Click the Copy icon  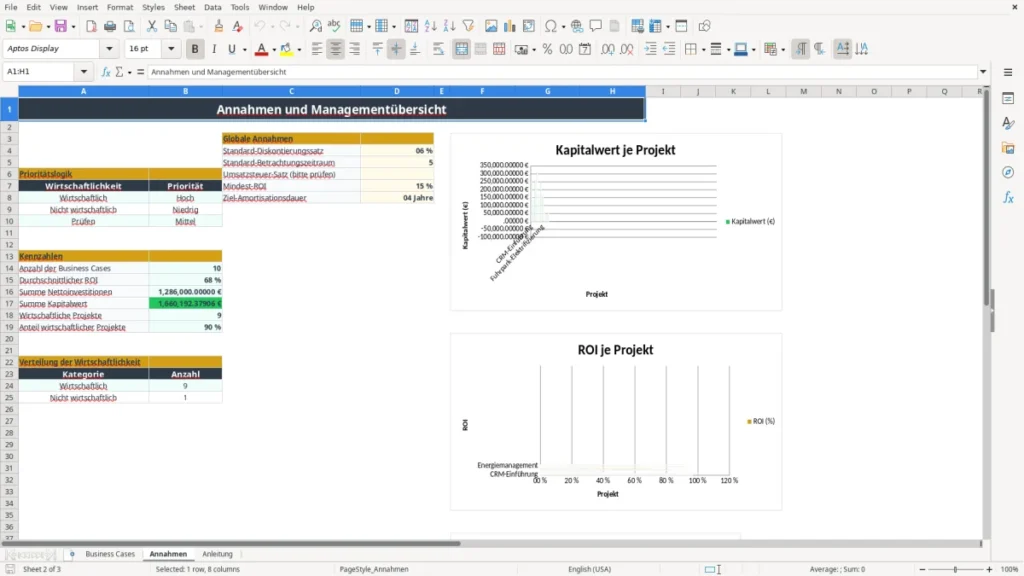click(x=170, y=26)
